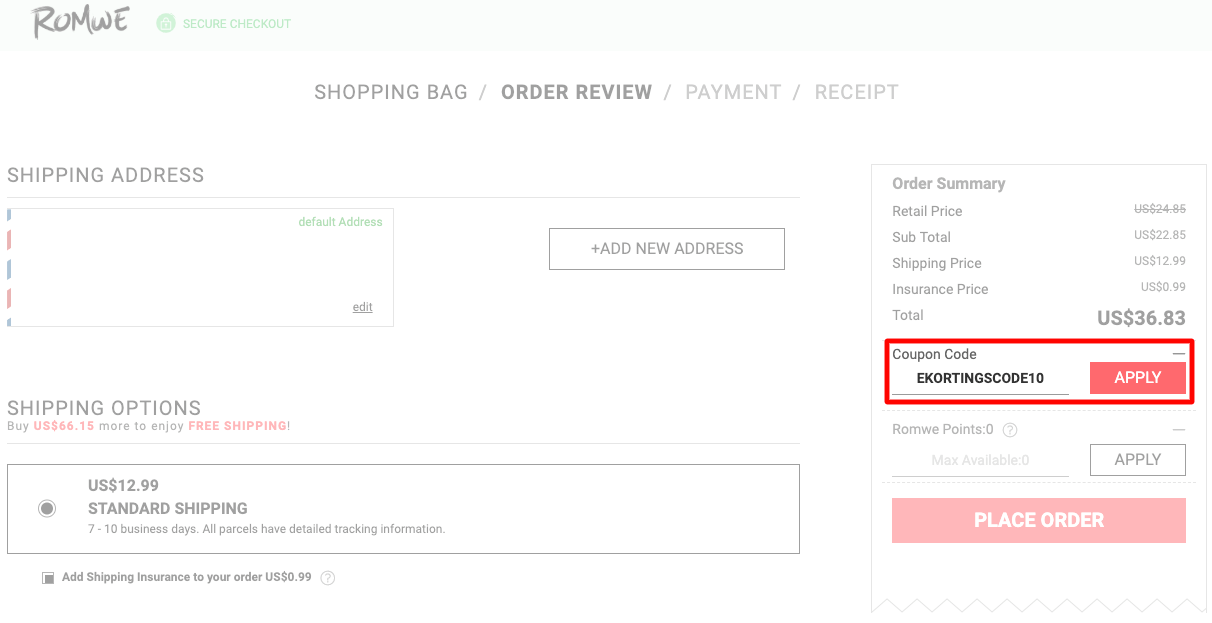1212x623 pixels.
Task: Edit the default shipping address
Action: pyautogui.click(x=362, y=307)
